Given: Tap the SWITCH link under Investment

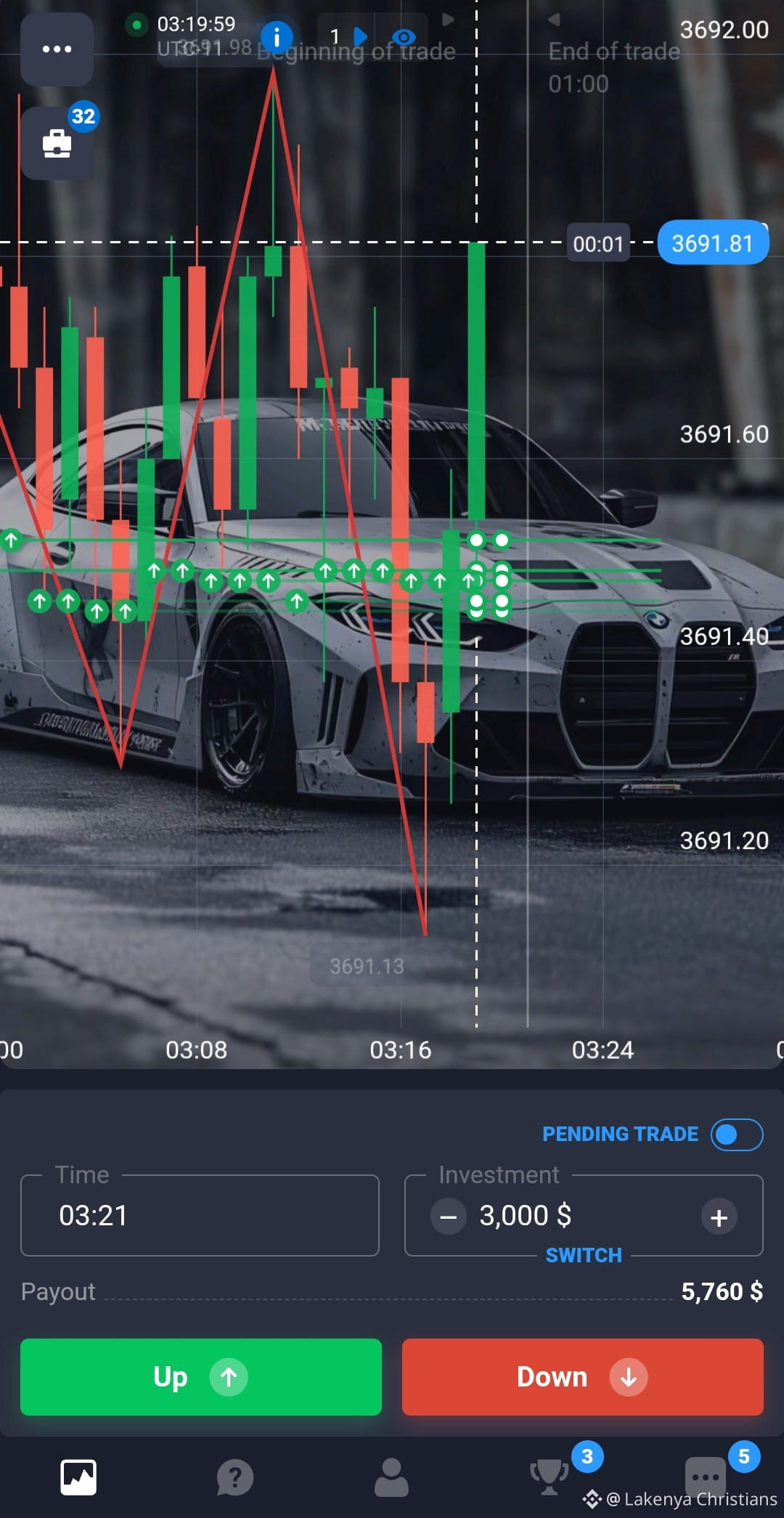Looking at the screenshot, I should tap(584, 1255).
